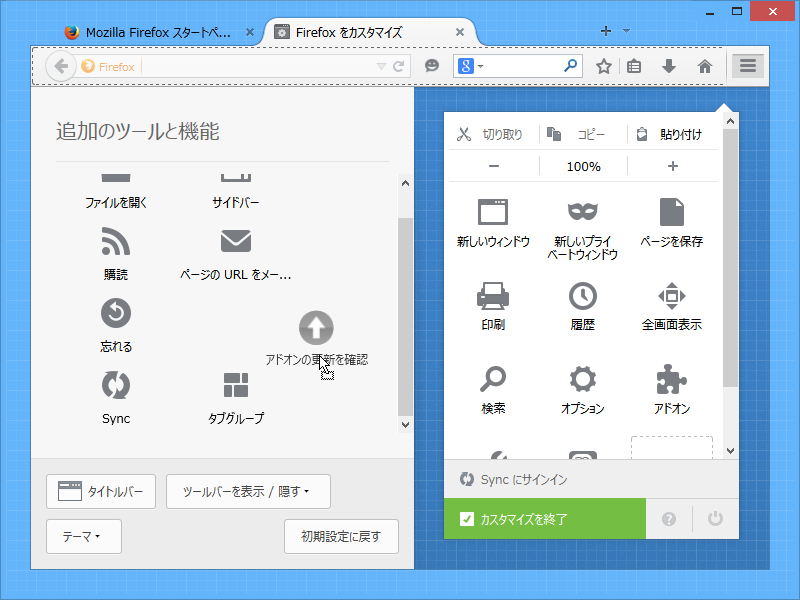Click the bookmark star icon in the toolbar
Screen dimensions: 800x600
[604, 66]
